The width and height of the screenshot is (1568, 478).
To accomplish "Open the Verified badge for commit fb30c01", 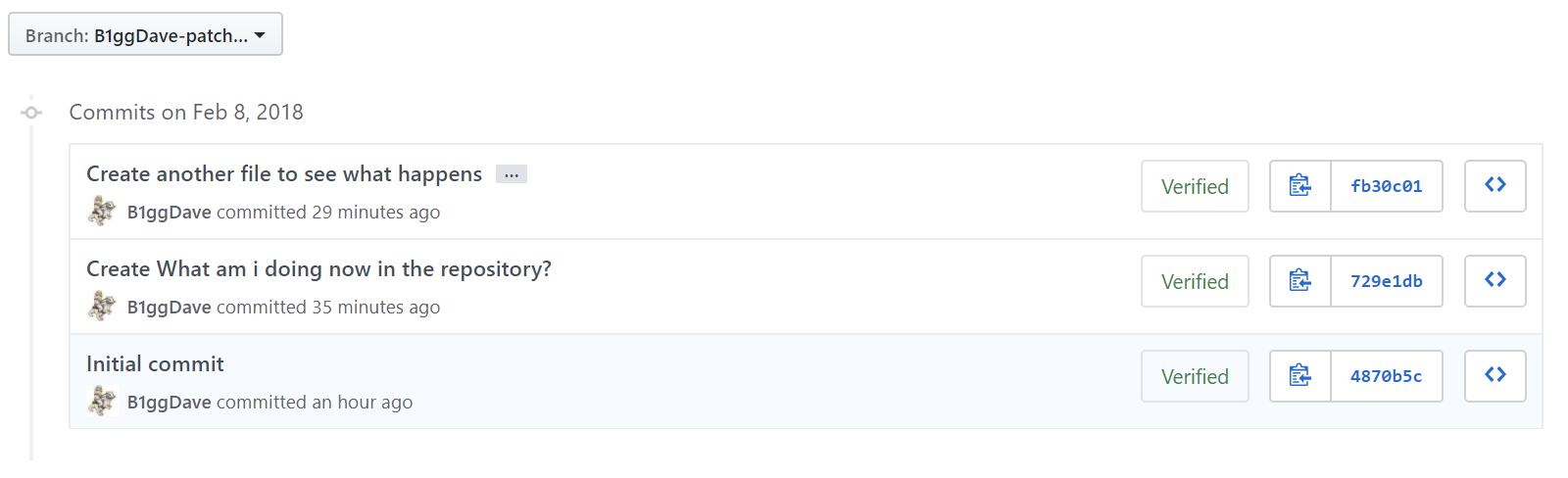I will tap(1195, 186).
